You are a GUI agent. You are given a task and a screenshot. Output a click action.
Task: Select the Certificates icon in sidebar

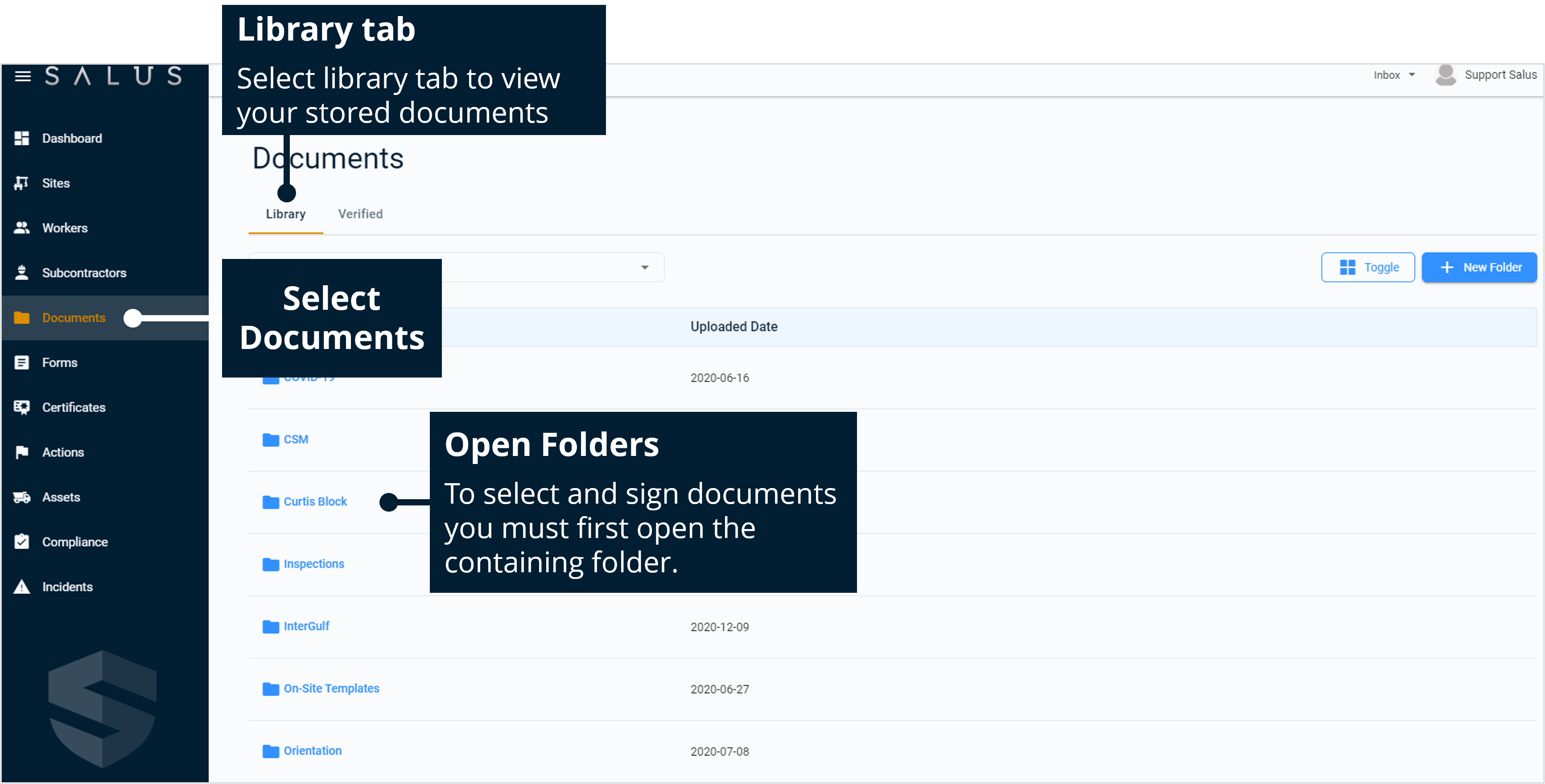(x=21, y=407)
